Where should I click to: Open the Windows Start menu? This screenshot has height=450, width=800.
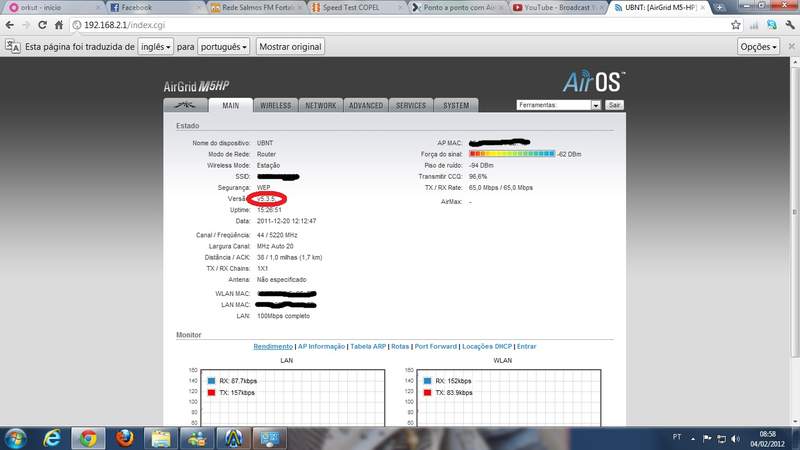click(15, 438)
